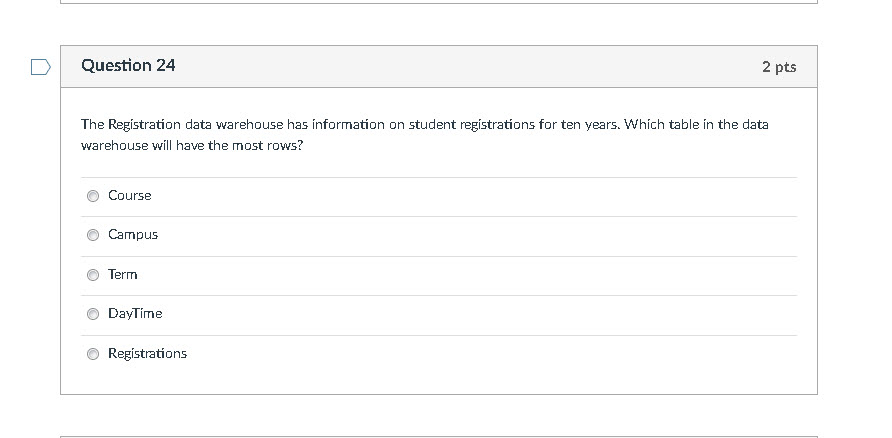Click the 'Question 24' heading
The width and height of the screenshot is (892, 438).
pos(128,66)
